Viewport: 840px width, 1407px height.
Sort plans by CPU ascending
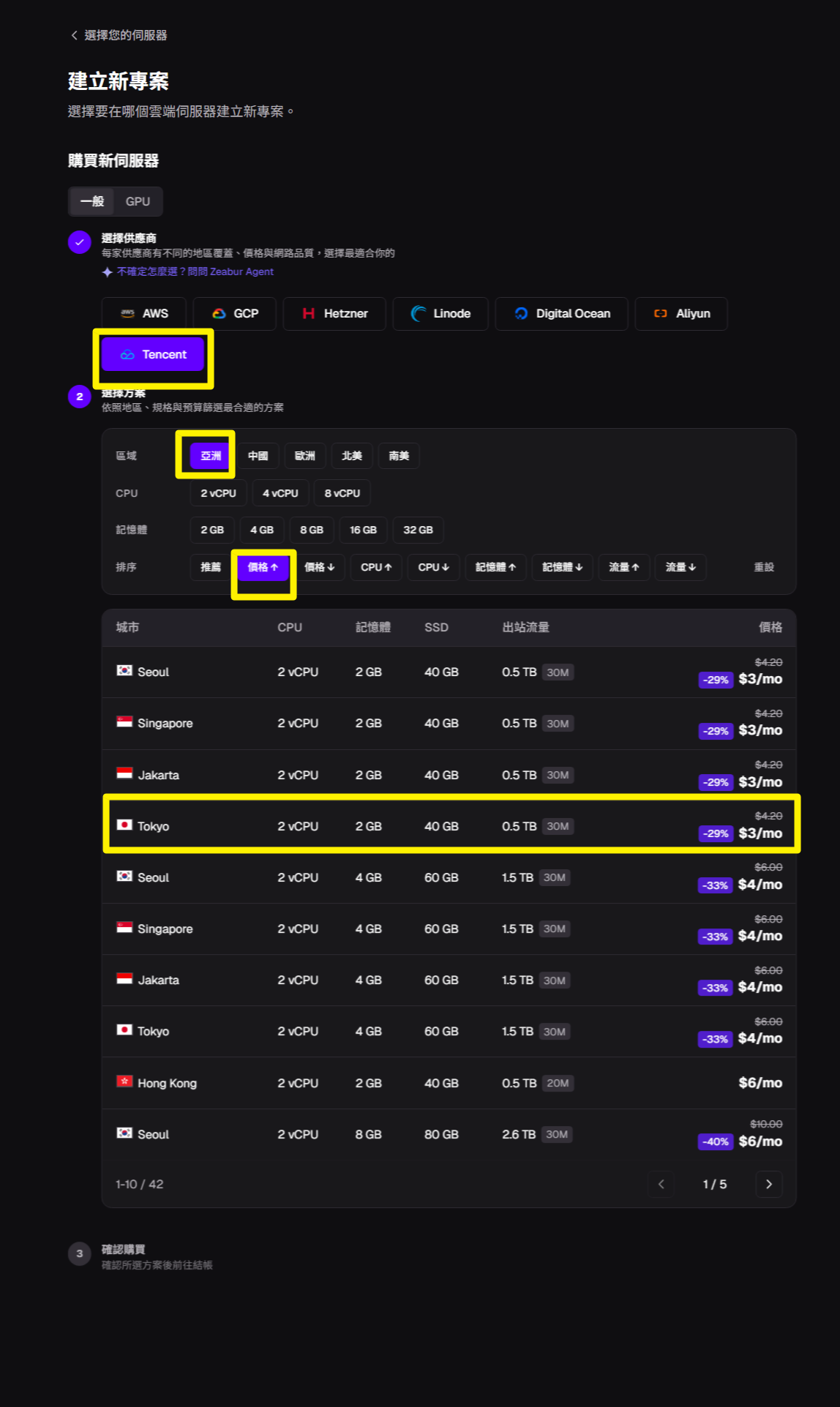coord(376,567)
